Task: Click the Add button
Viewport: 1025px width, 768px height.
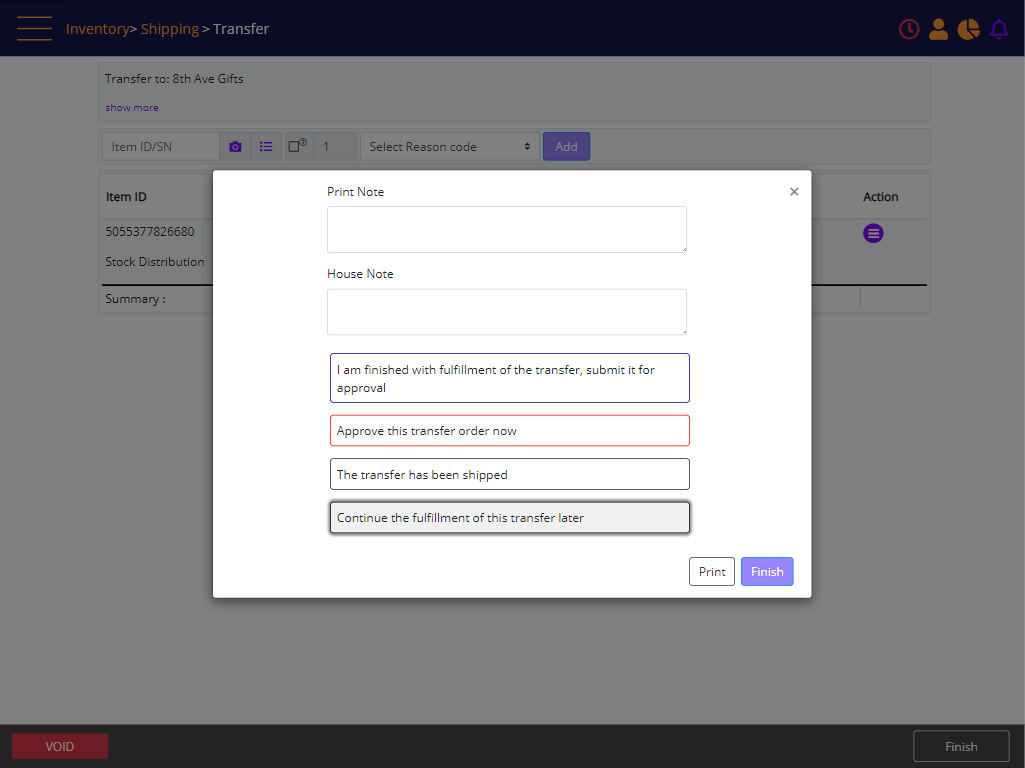Action: (x=566, y=146)
